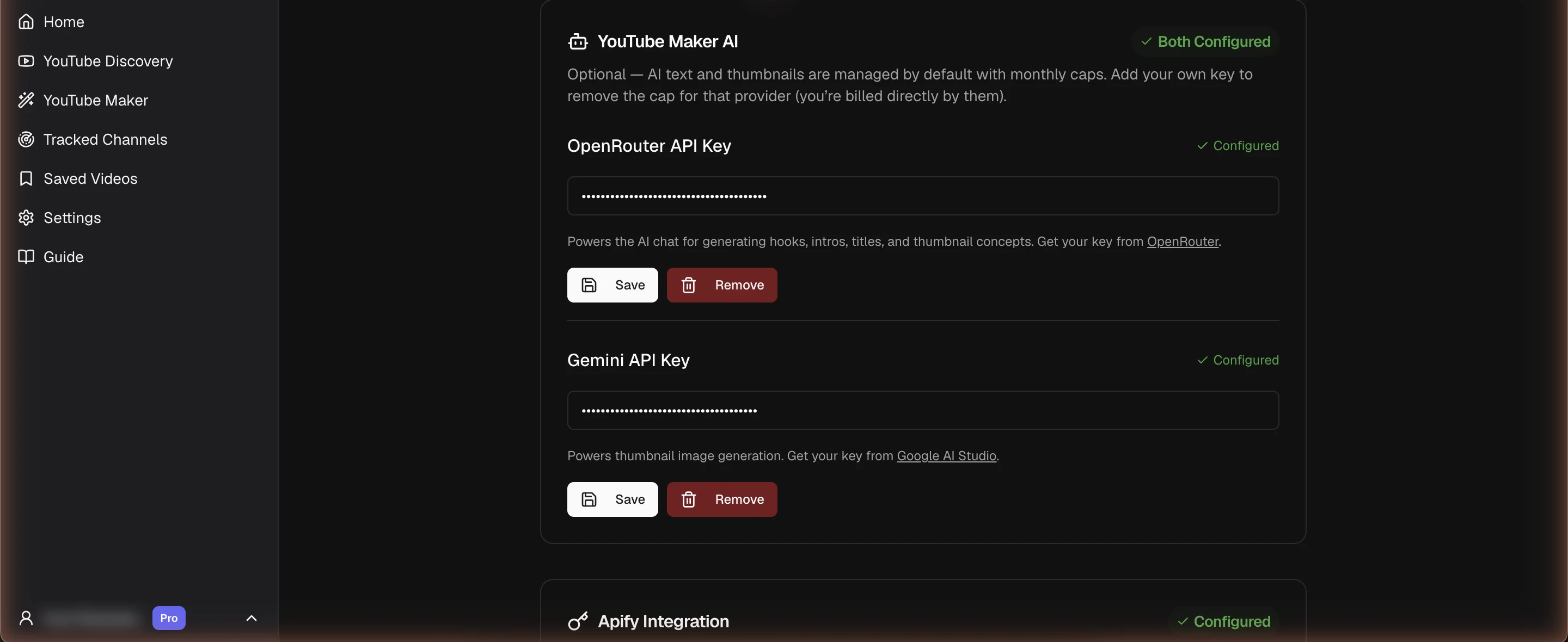Click the Apify Configured status text
This screenshot has height=642, width=1568.
[1232, 621]
